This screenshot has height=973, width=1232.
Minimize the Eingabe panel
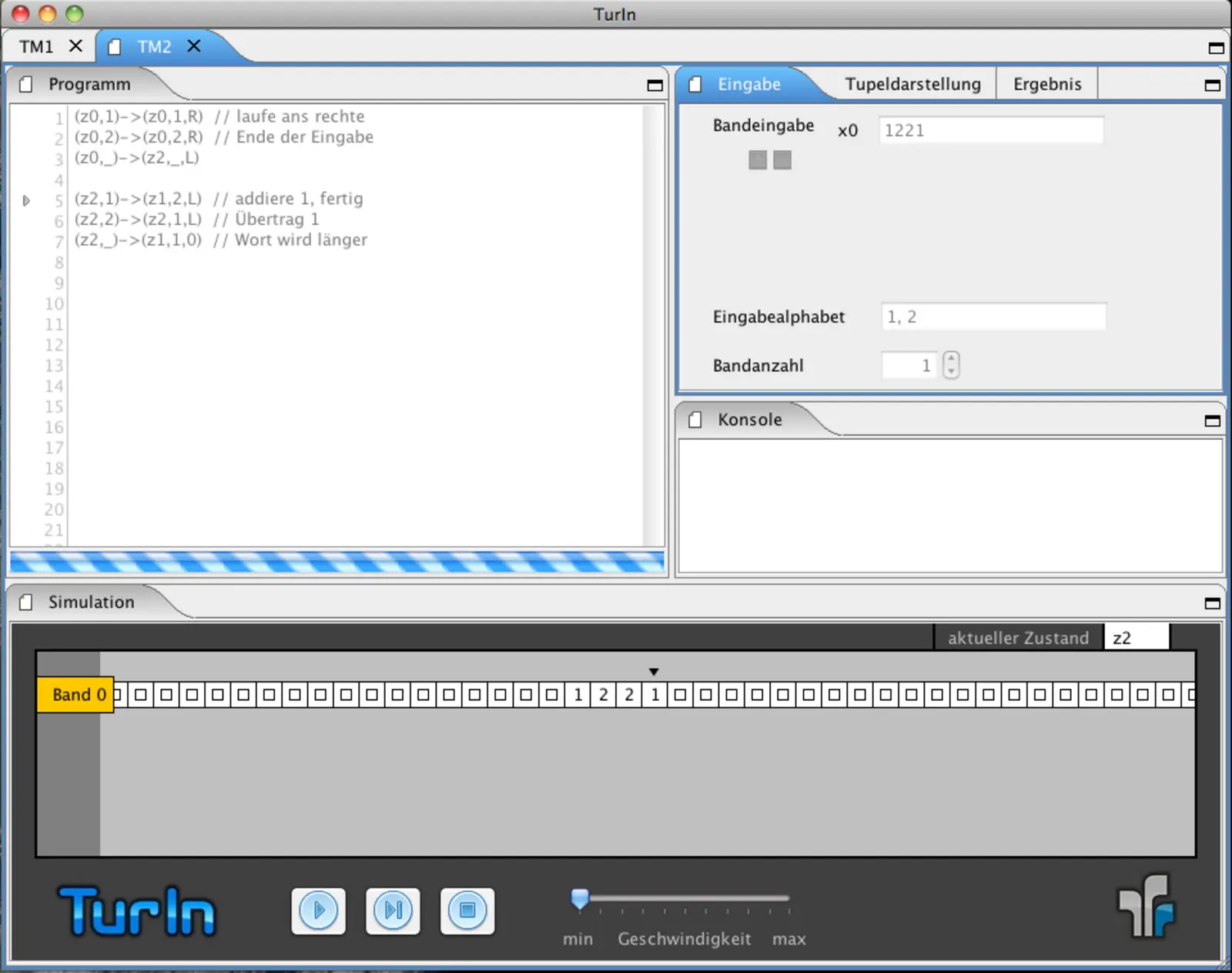1212,86
